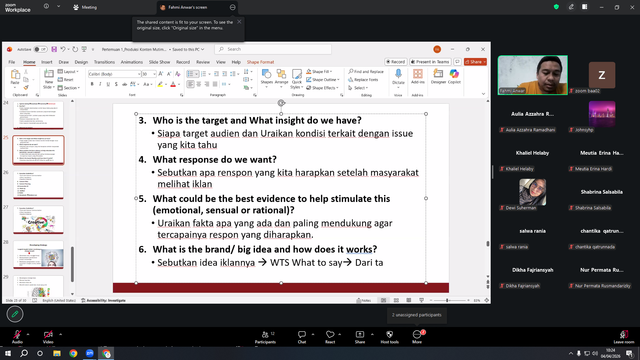Viewport: 640px width, 360px height.
Task: Toggle Notes pane in status bar
Action: [363, 300]
